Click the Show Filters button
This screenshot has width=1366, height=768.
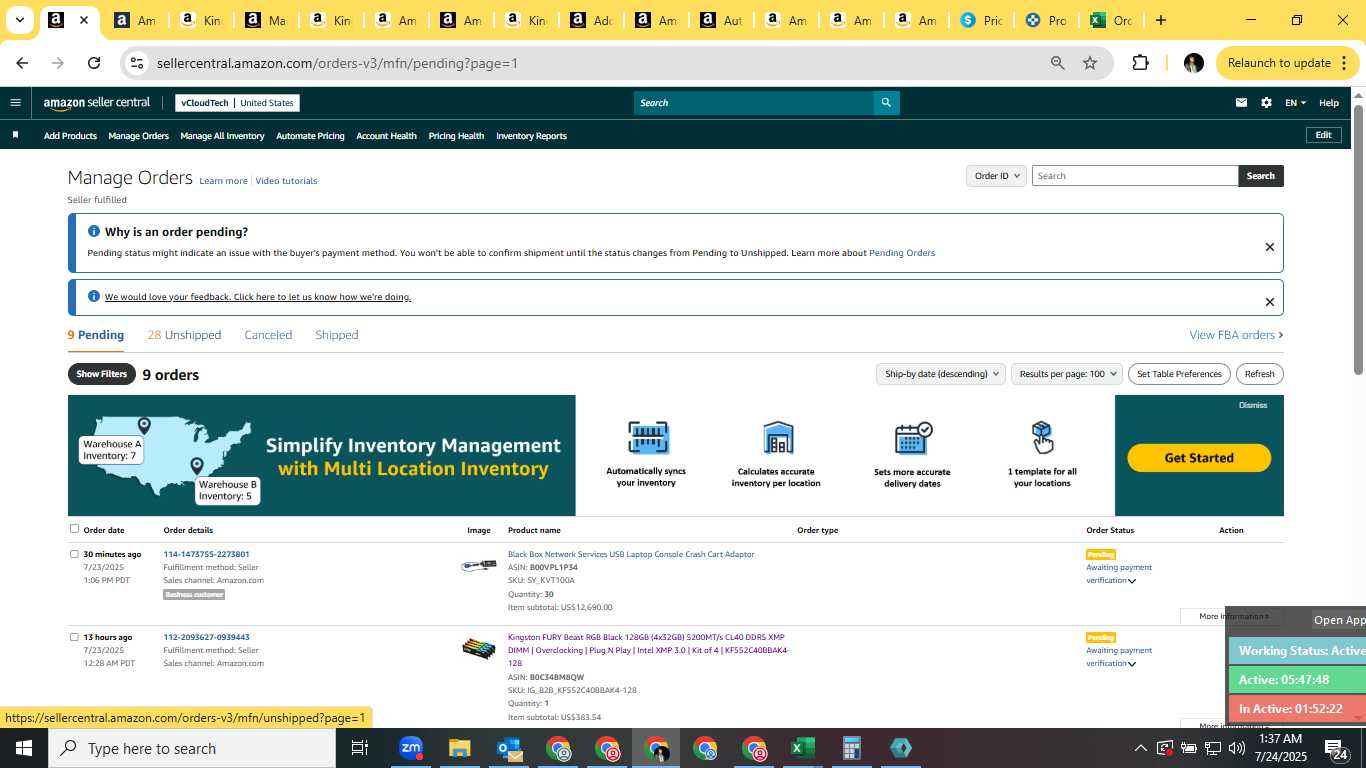point(101,374)
